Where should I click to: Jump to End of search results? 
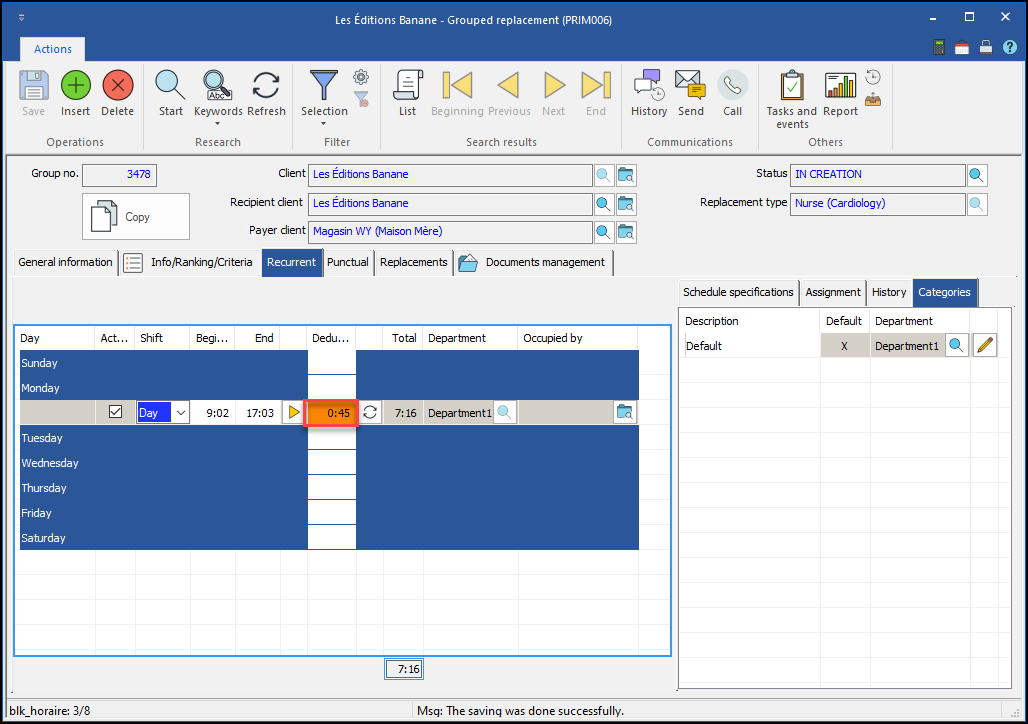pos(596,85)
